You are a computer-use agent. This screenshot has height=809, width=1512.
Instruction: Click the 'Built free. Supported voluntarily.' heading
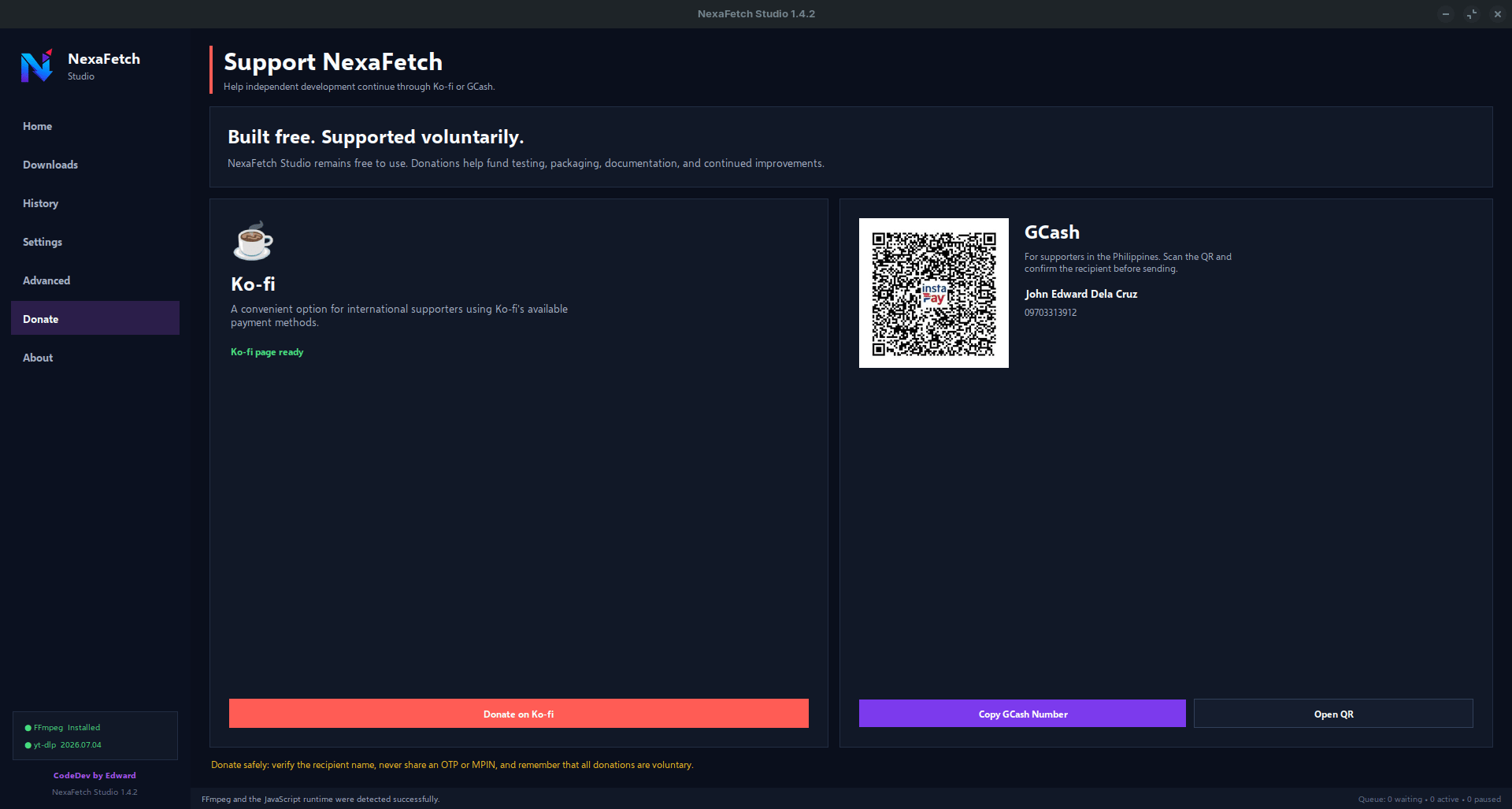(376, 137)
